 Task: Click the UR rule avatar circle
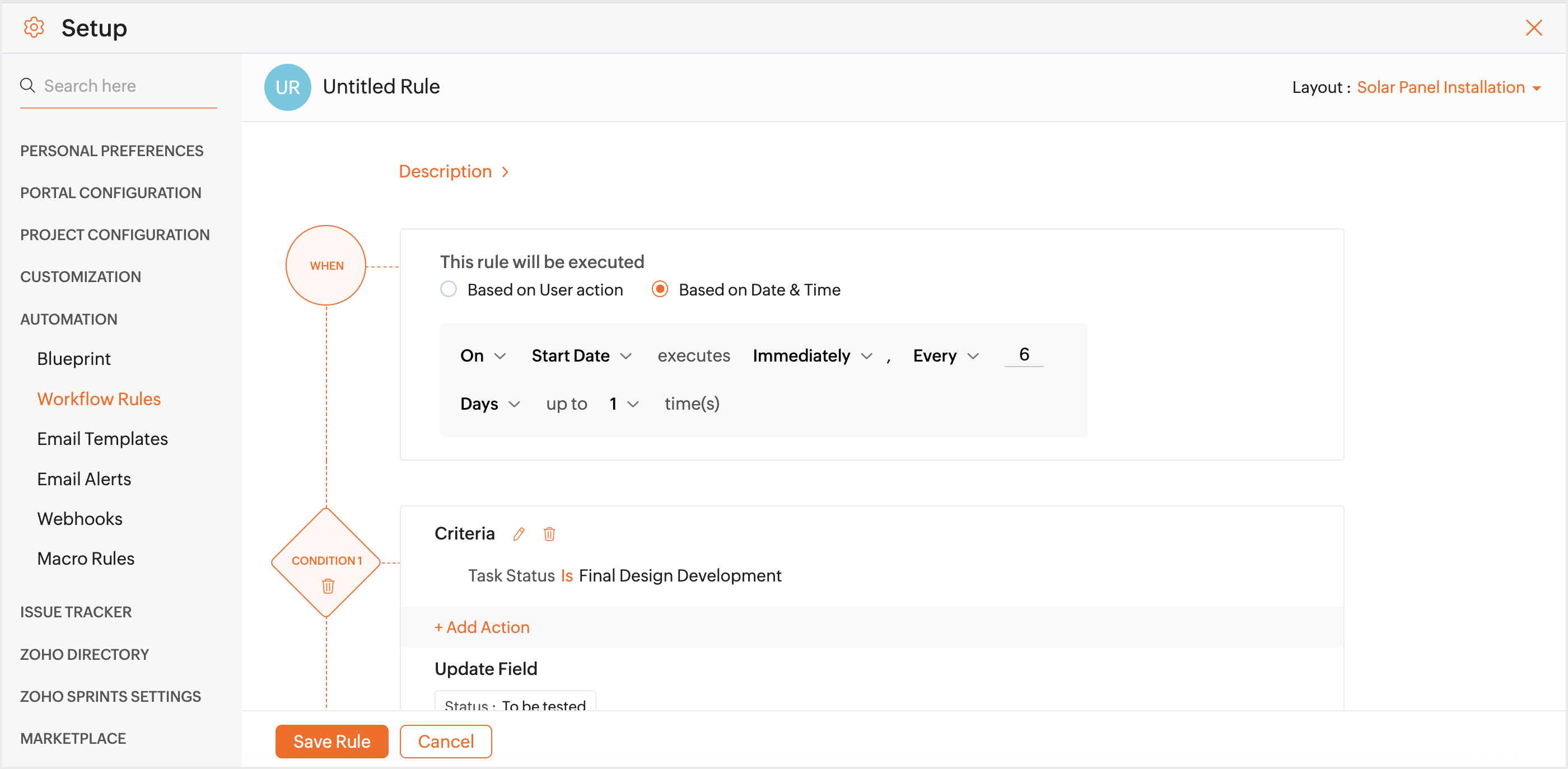287,87
